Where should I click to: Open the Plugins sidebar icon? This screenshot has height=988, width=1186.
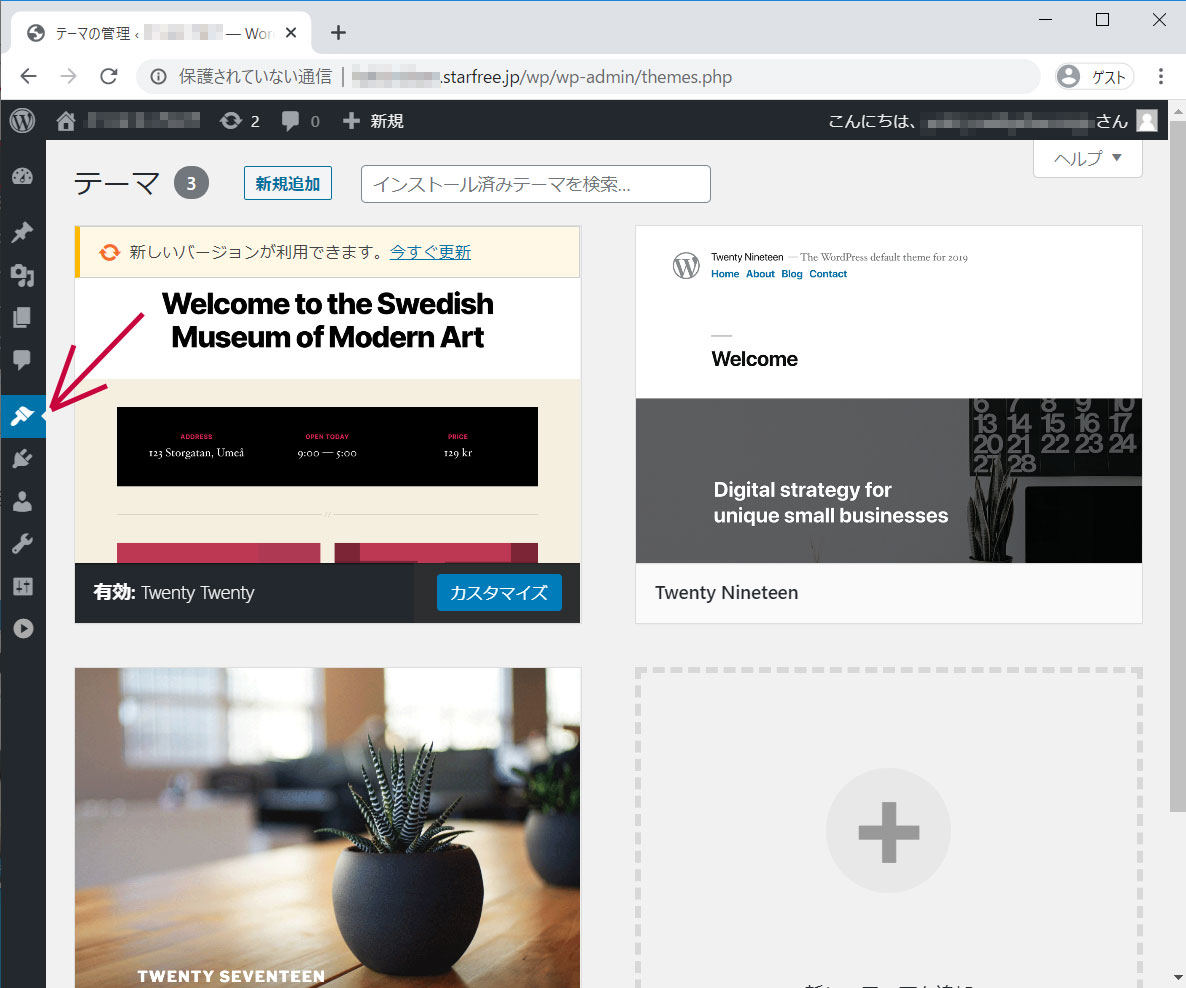(x=23, y=458)
